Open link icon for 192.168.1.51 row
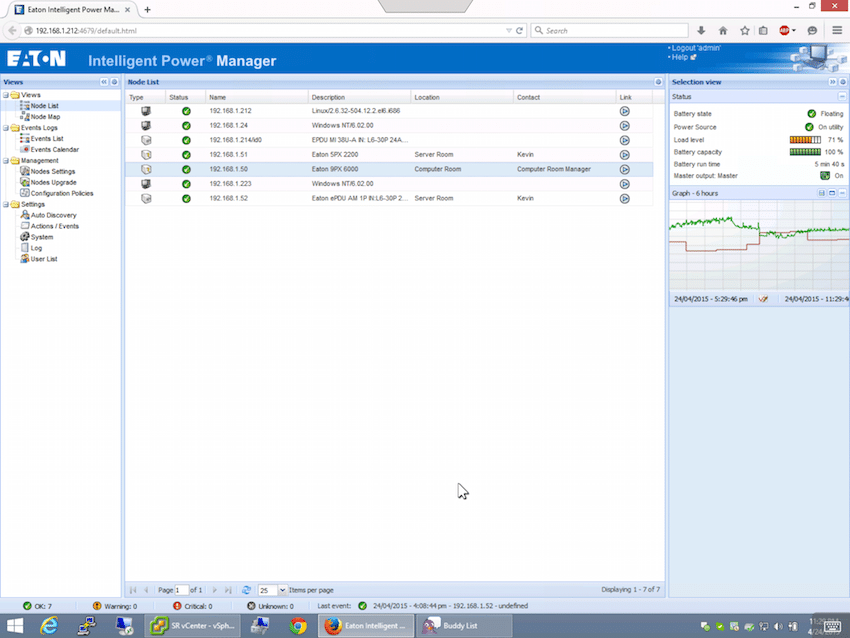The image size is (850, 638). click(624, 155)
